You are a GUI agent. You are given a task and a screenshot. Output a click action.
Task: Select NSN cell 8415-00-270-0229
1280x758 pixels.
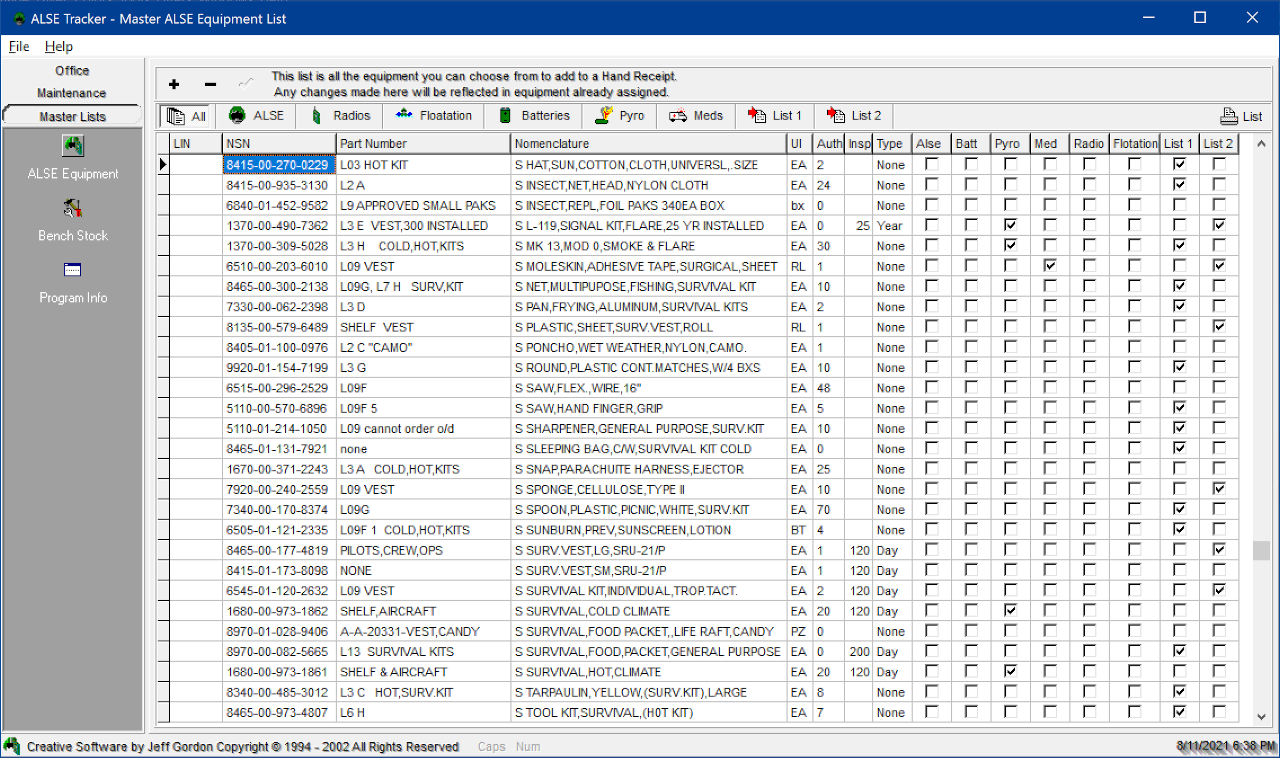pyautogui.click(x=279, y=164)
